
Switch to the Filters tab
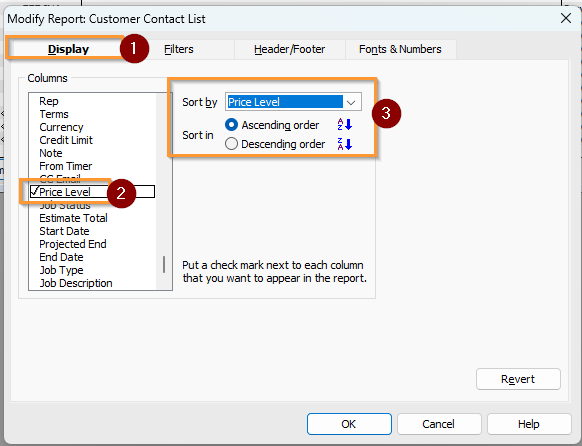(x=179, y=49)
